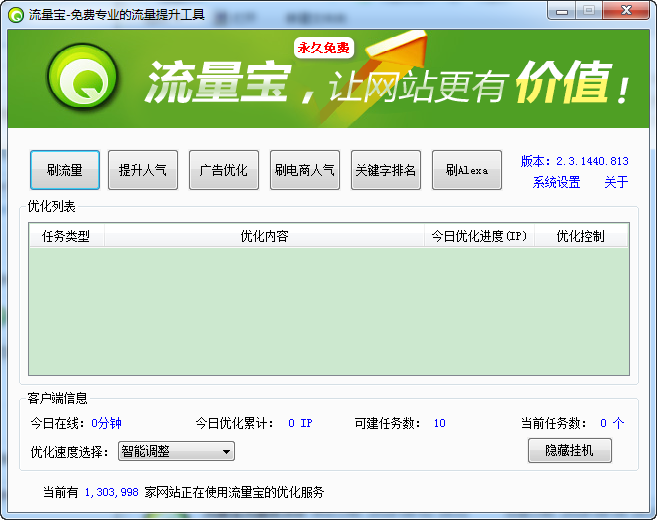Image resolution: width=657 pixels, height=520 pixels.
Task: Open the 广告优化 function
Action: pyautogui.click(x=224, y=170)
